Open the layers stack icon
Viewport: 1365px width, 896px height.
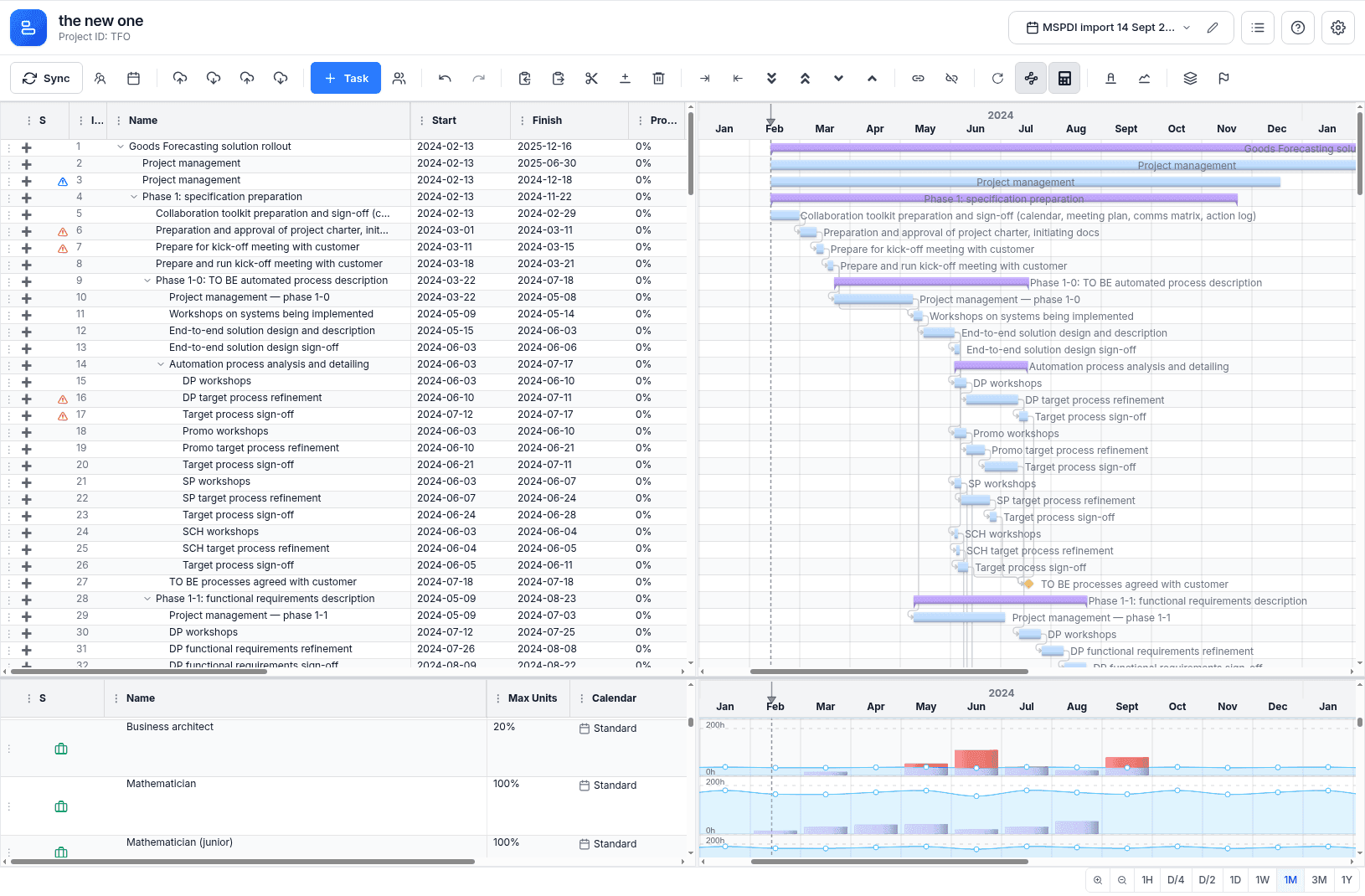(1190, 78)
